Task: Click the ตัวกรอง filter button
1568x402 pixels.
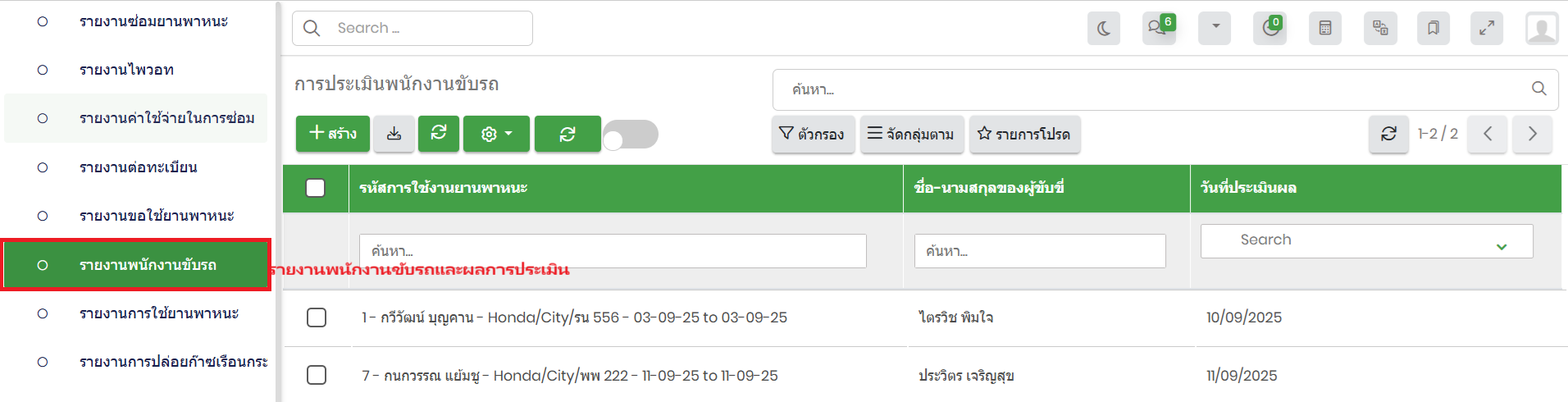Action: [x=813, y=134]
